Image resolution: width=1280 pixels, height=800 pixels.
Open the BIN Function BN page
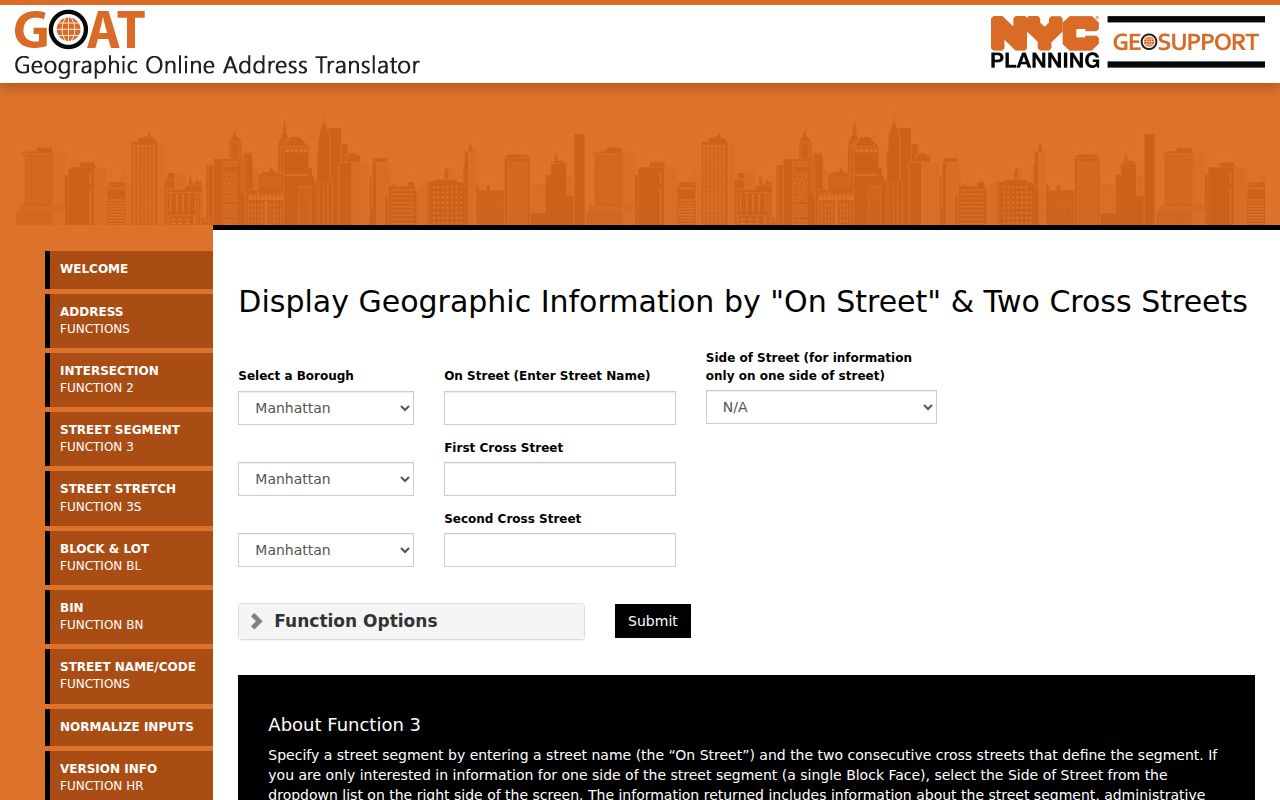[129, 616]
